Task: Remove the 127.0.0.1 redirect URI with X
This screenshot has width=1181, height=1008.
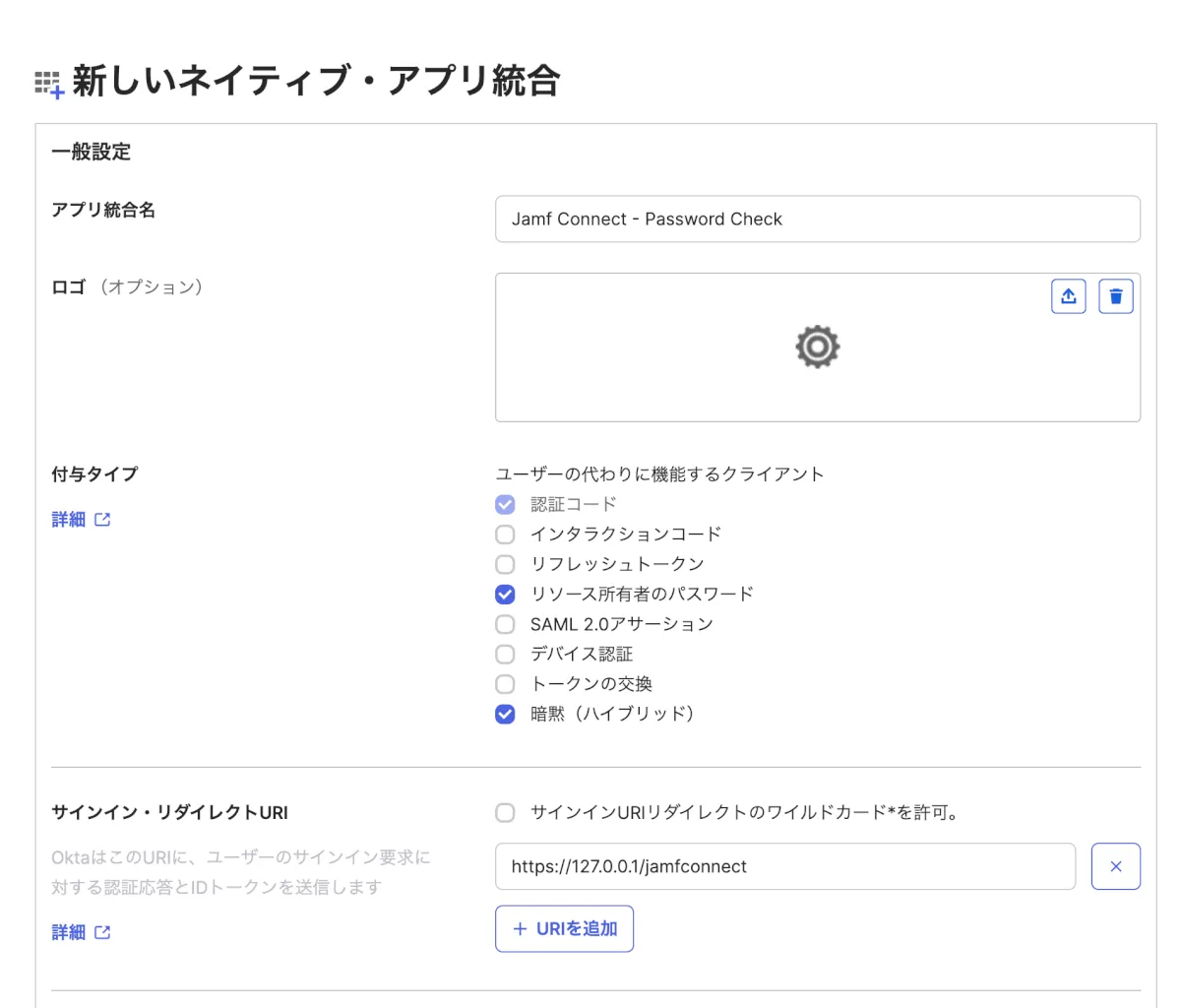Action: coord(1115,866)
